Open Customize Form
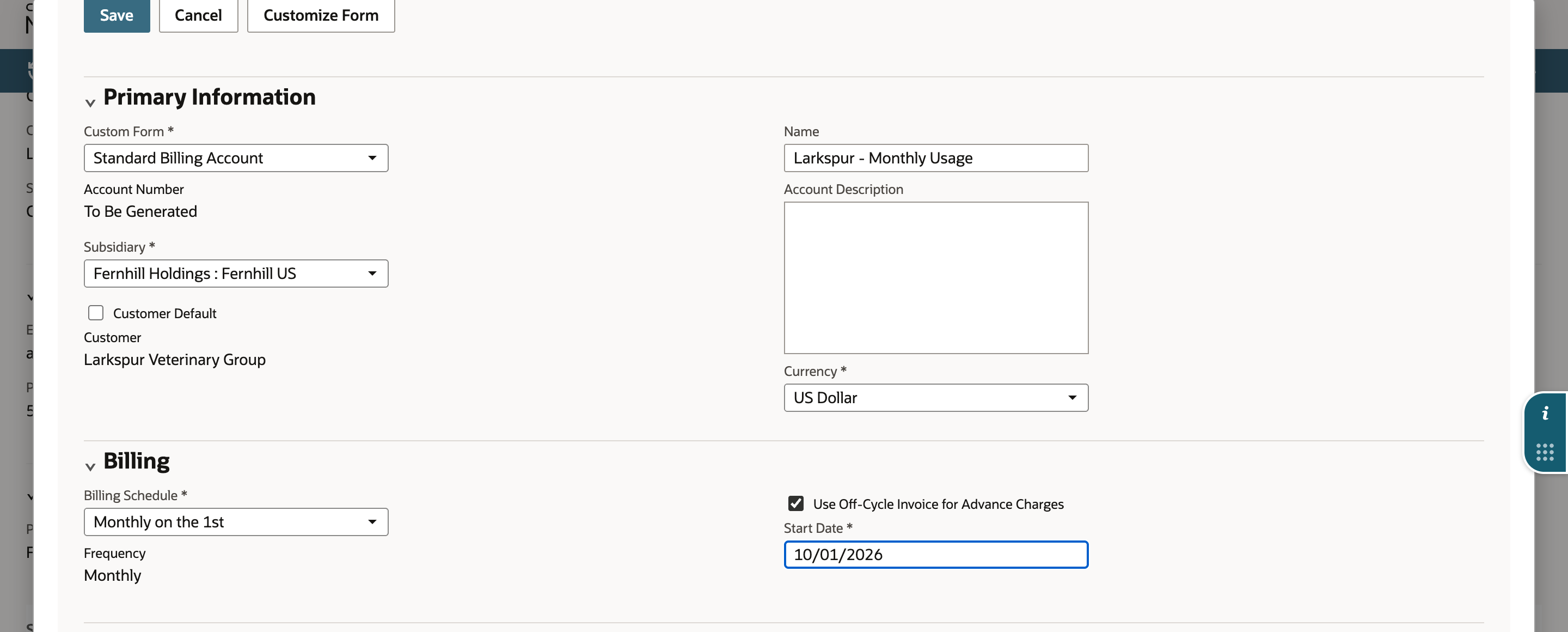This screenshot has width=1568, height=632. (321, 15)
